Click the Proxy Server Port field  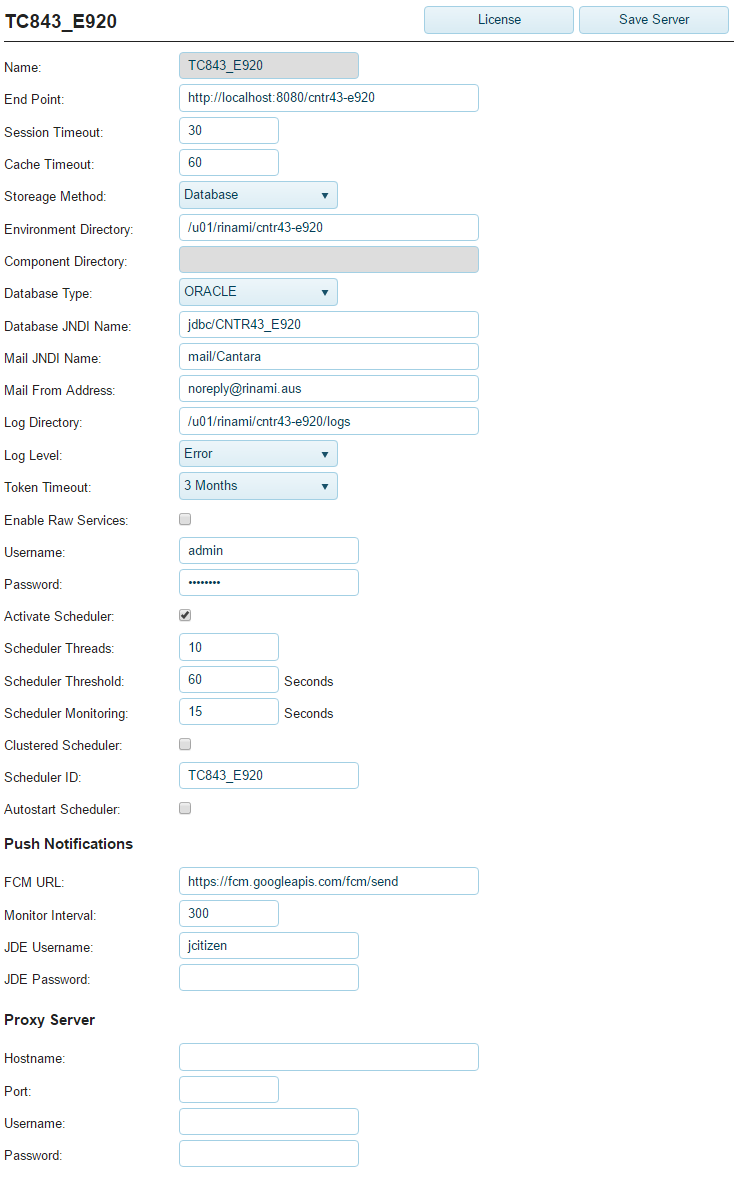(228, 1089)
